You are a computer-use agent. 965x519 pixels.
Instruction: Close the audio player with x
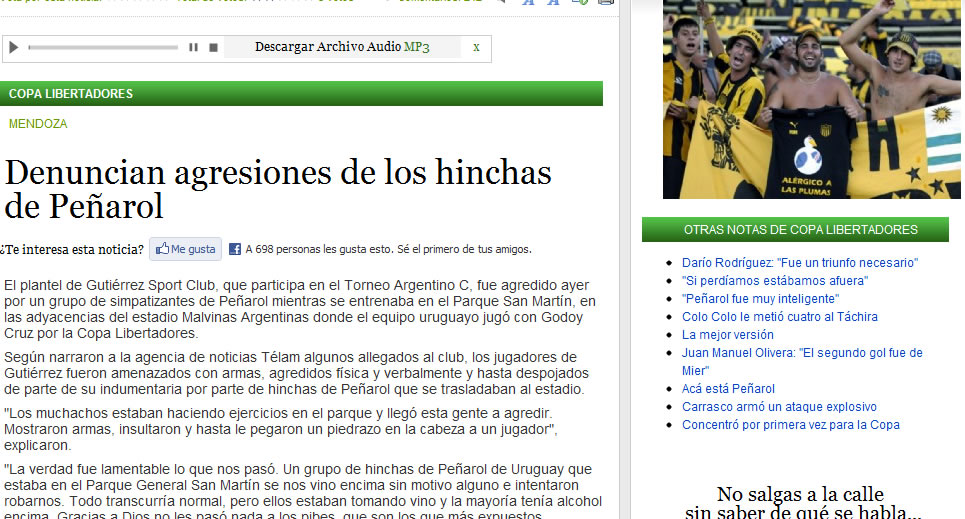point(476,47)
